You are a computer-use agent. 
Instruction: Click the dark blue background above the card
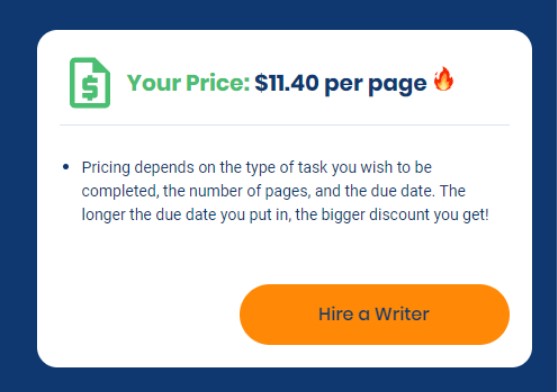pyautogui.click(x=278, y=14)
